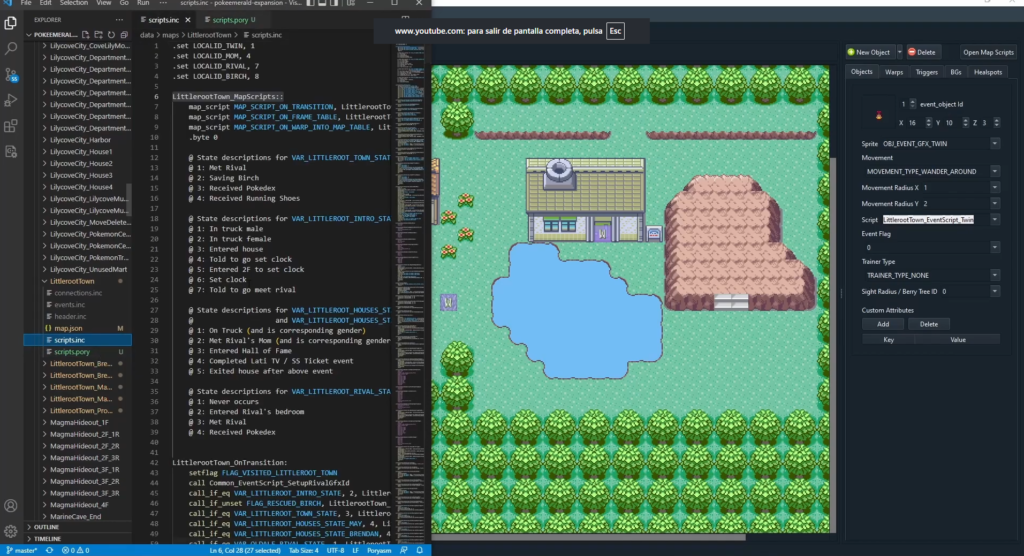
Task: Switch to the Triggers tab
Action: 926,72
